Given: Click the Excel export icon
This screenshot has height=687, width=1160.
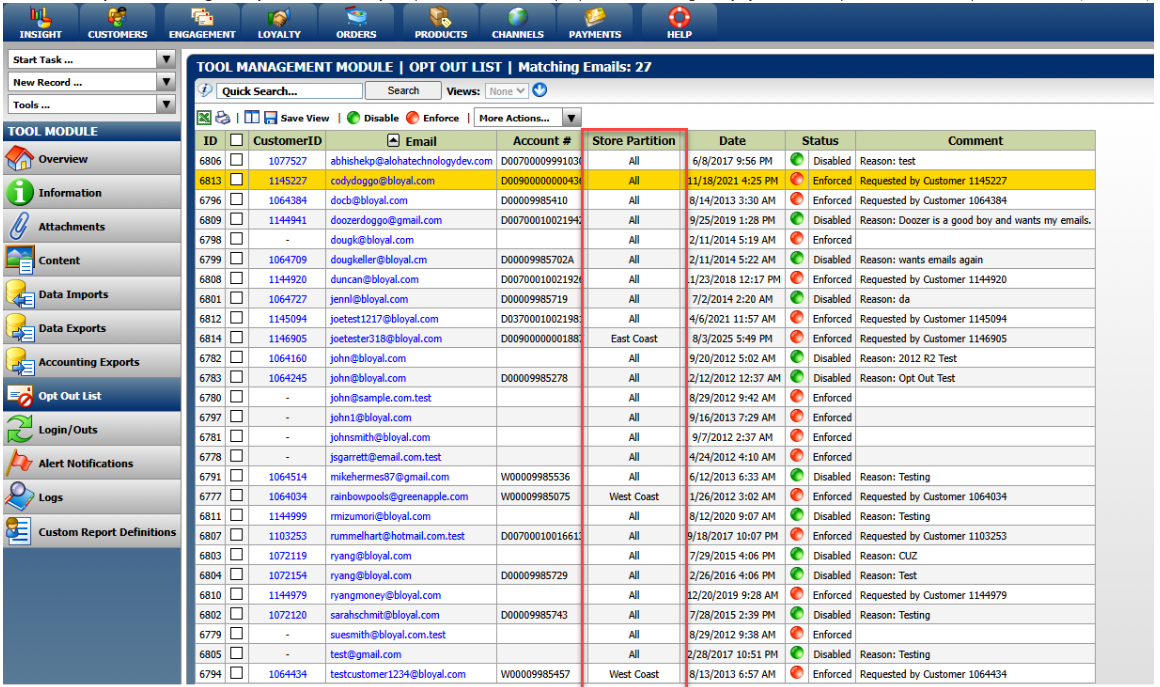Looking at the screenshot, I should coord(204,118).
